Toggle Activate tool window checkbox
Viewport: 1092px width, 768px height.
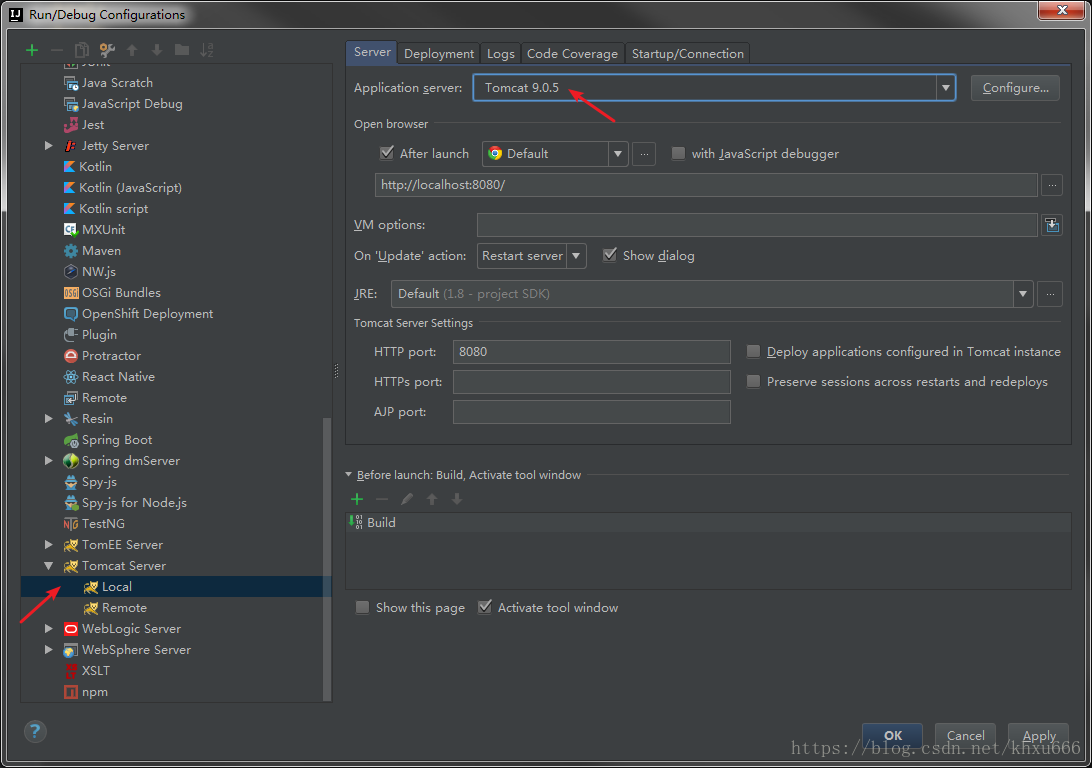(485, 607)
